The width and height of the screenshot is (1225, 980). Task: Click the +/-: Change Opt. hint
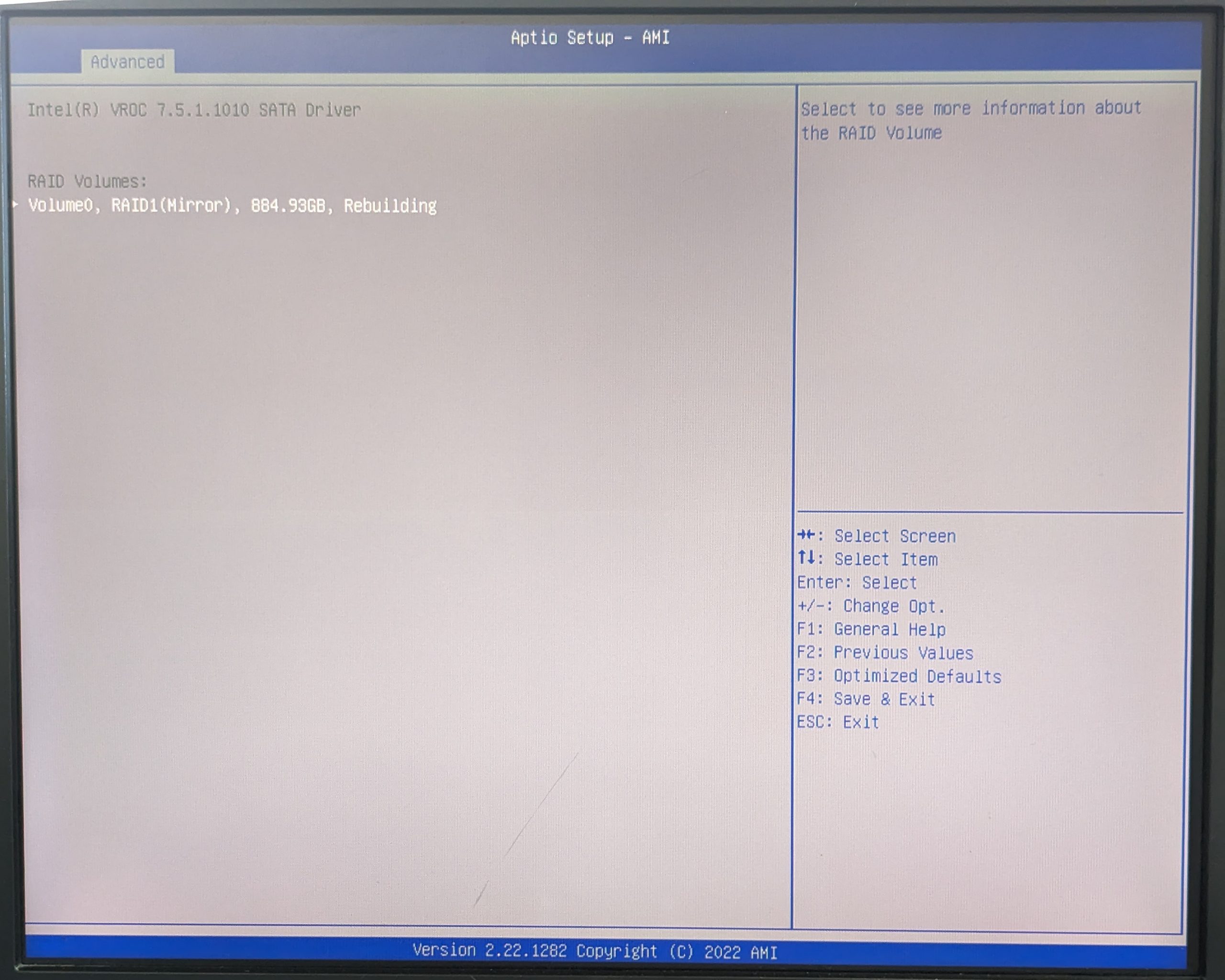pos(870,606)
